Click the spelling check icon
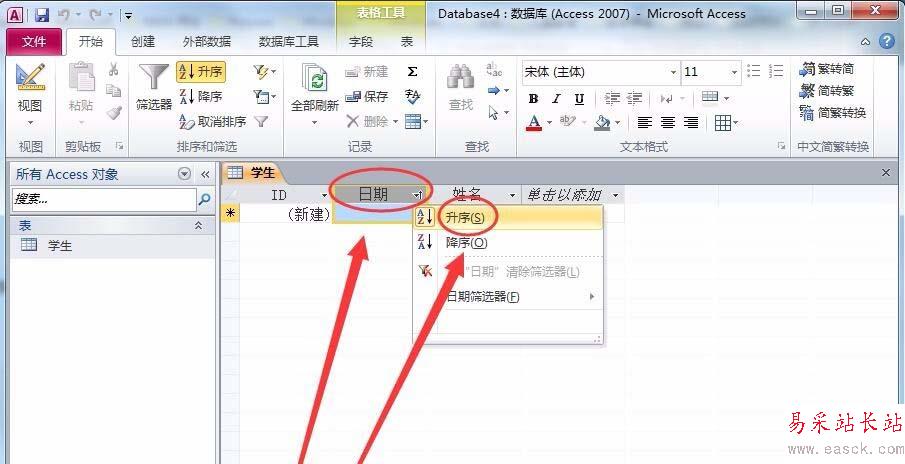Screen dimensions: 905x464 [x=412, y=96]
